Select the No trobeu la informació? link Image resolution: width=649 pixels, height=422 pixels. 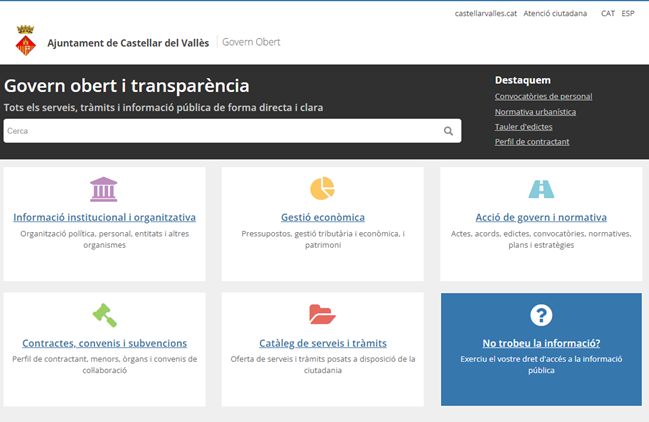coord(541,343)
